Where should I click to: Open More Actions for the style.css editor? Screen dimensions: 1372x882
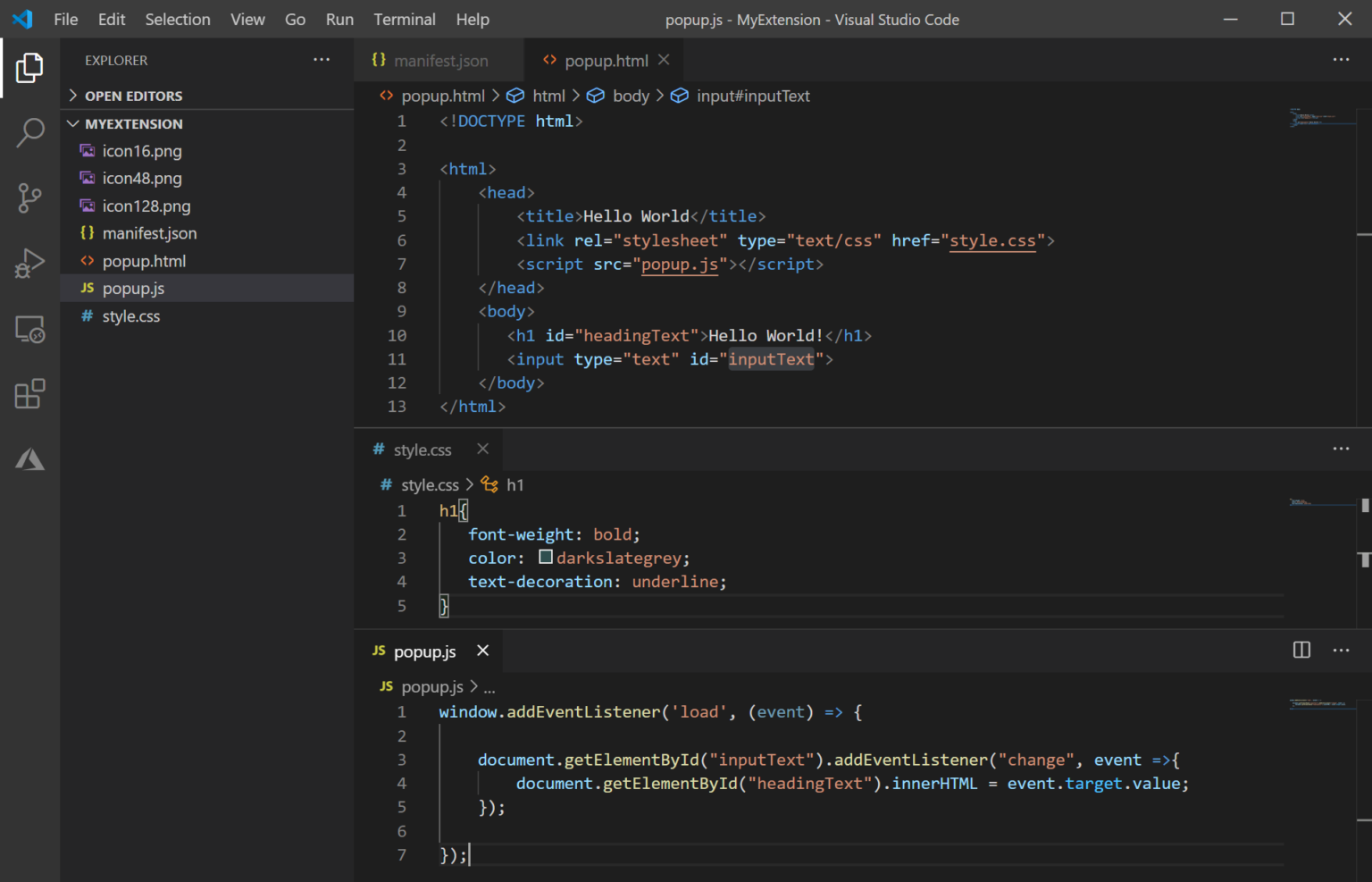click(1341, 449)
